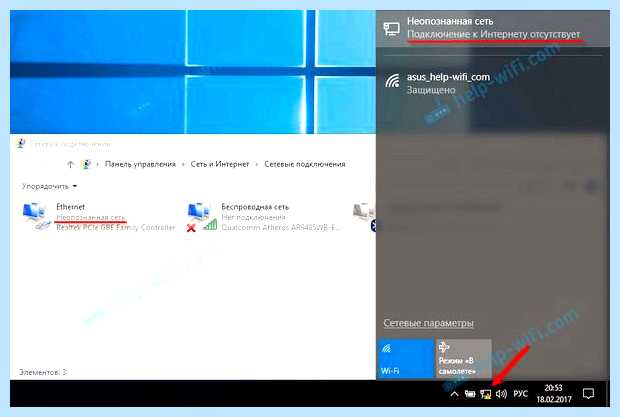Viewport: 620px width, 417px height.
Task: Open the Сетевые параметры link
Action: [428, 323]
